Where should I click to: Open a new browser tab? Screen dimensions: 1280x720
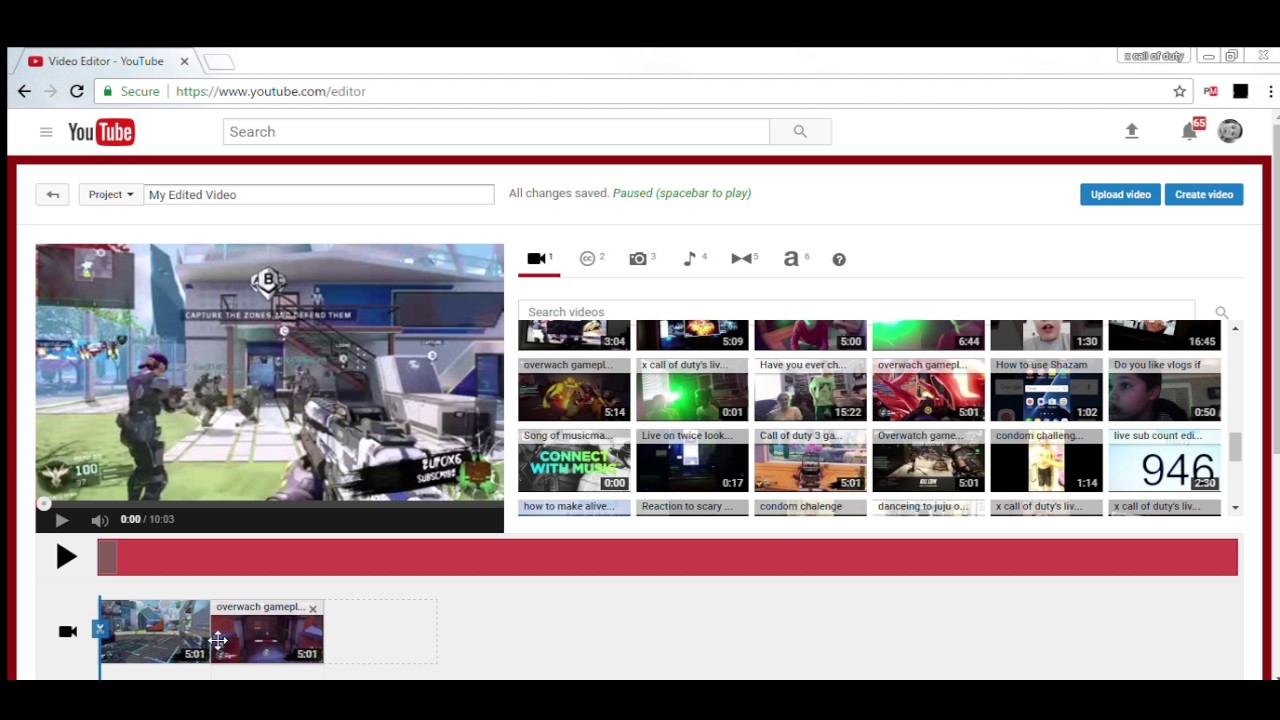(219, 62)
